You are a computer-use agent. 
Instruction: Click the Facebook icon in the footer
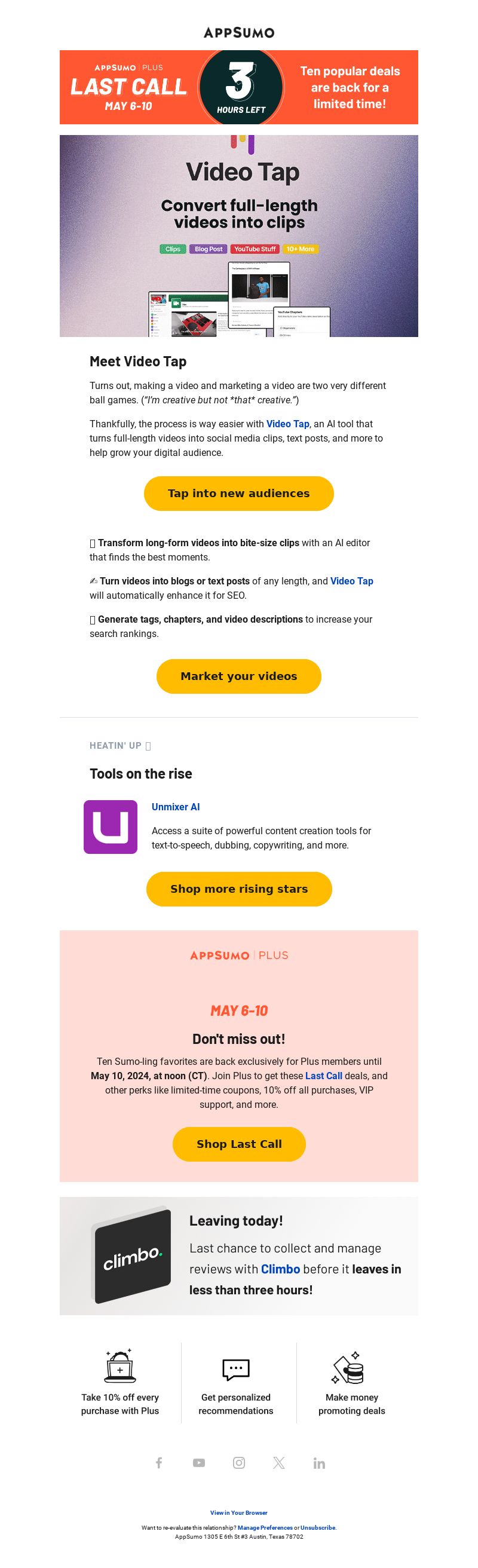[x=159, y=1463]
